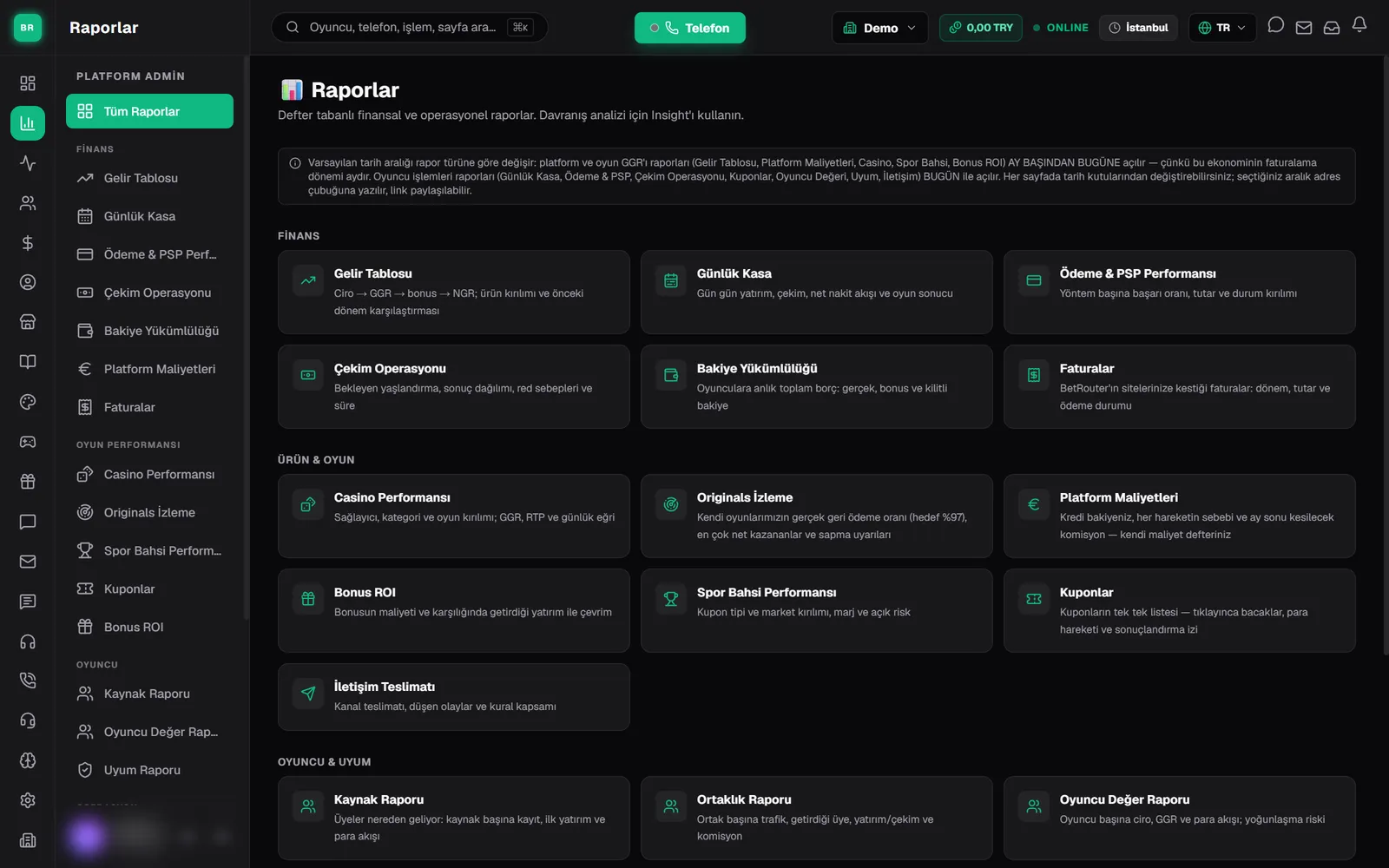The width and height of the screenshot is (1389, 868).
Task: Open the Bonus ROI report card
Action: [x=453, y=610]
